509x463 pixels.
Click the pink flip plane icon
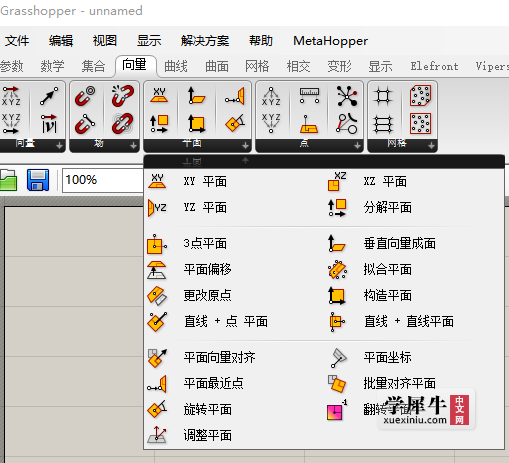pyautogui.click(x=336, y=411)
